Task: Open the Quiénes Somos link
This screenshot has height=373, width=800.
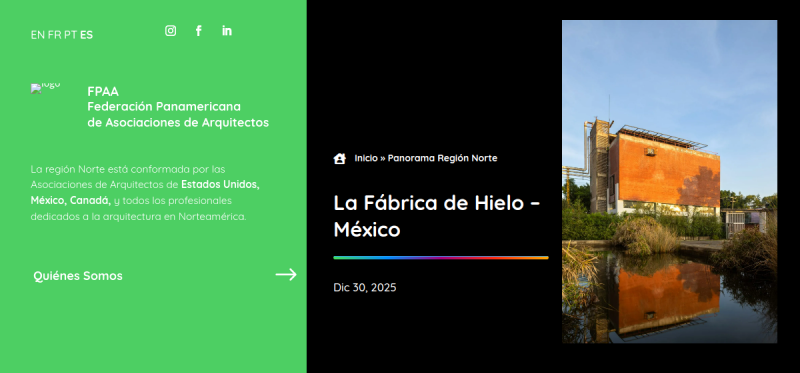Action: click(x=78, y=276)
